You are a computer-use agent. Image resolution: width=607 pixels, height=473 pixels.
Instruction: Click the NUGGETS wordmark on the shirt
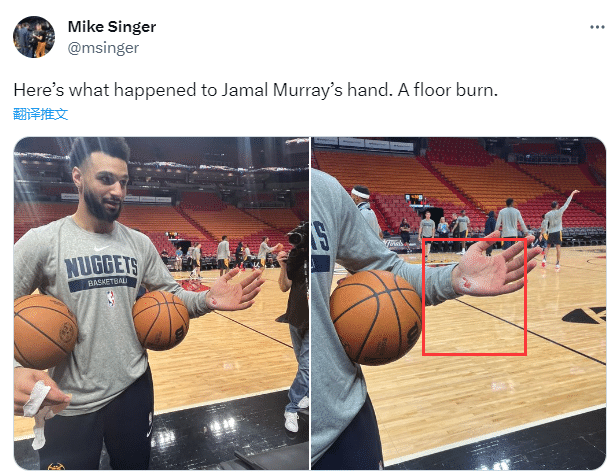tap(101, 267)
